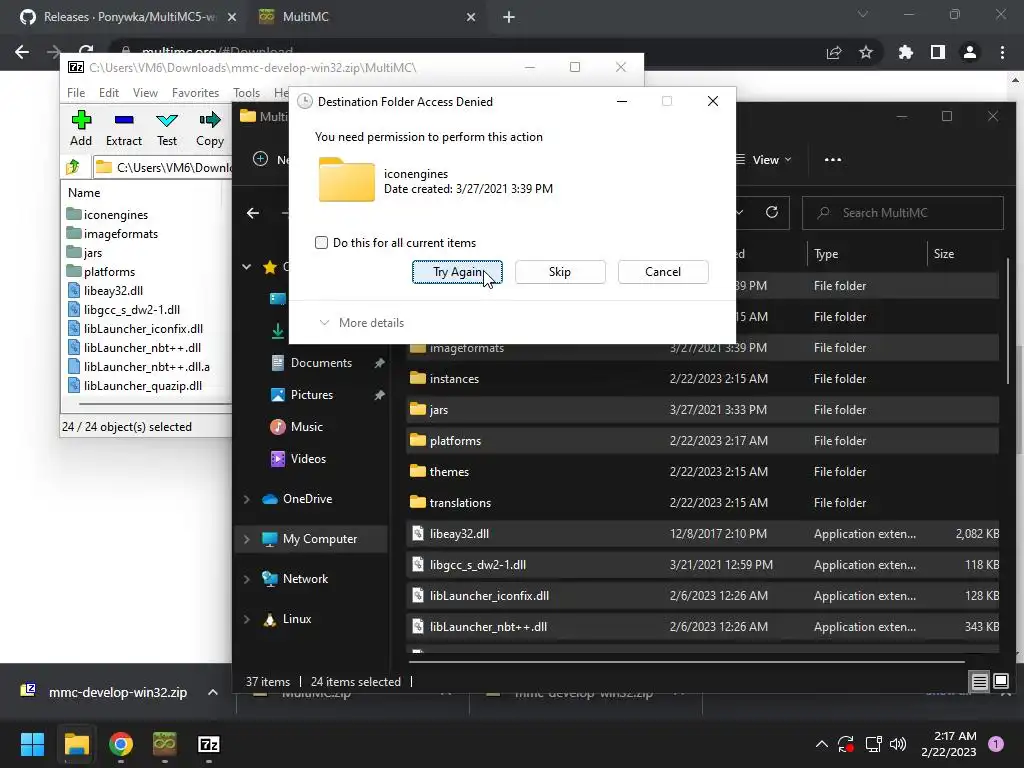The width and height of the screenshot is (1024, 768).
Task: Select the instances folder in Explorer
Action: tap(702, 379)
